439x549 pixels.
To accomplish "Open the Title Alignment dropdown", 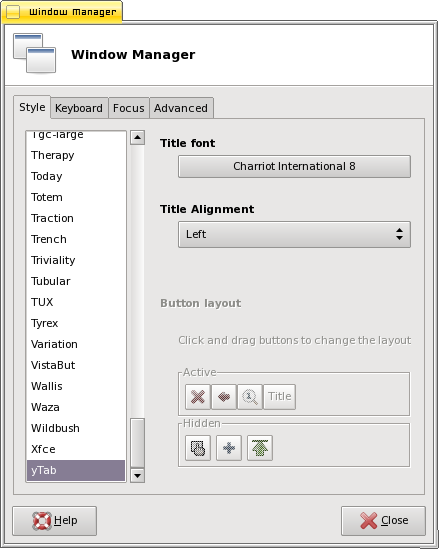I will click(294, 234).
